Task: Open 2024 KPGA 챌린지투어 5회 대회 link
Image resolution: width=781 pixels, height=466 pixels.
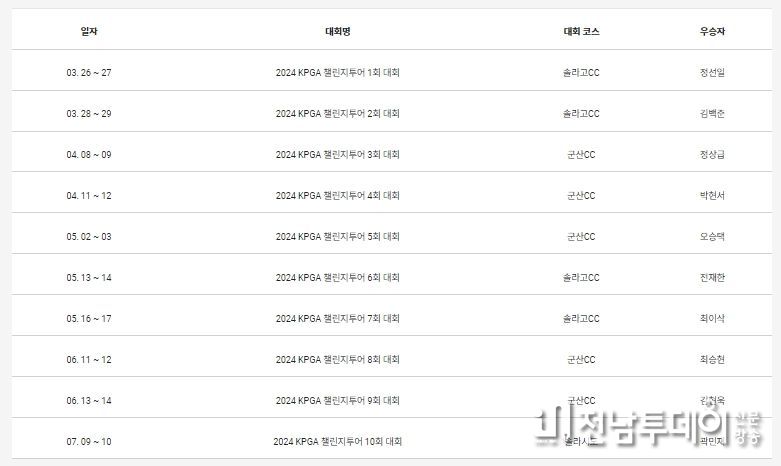Action: click(x=338, y=236)
